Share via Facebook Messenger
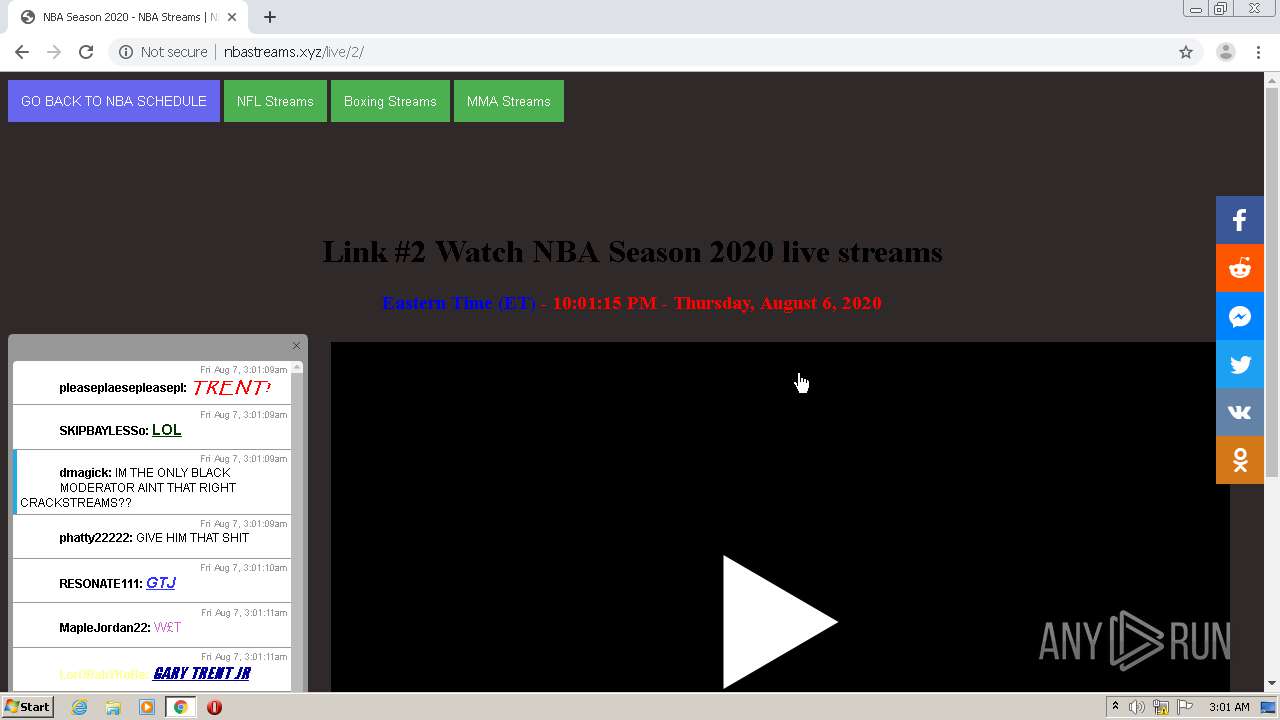This screenshot has width=1280, height=720. [1240, 316]
